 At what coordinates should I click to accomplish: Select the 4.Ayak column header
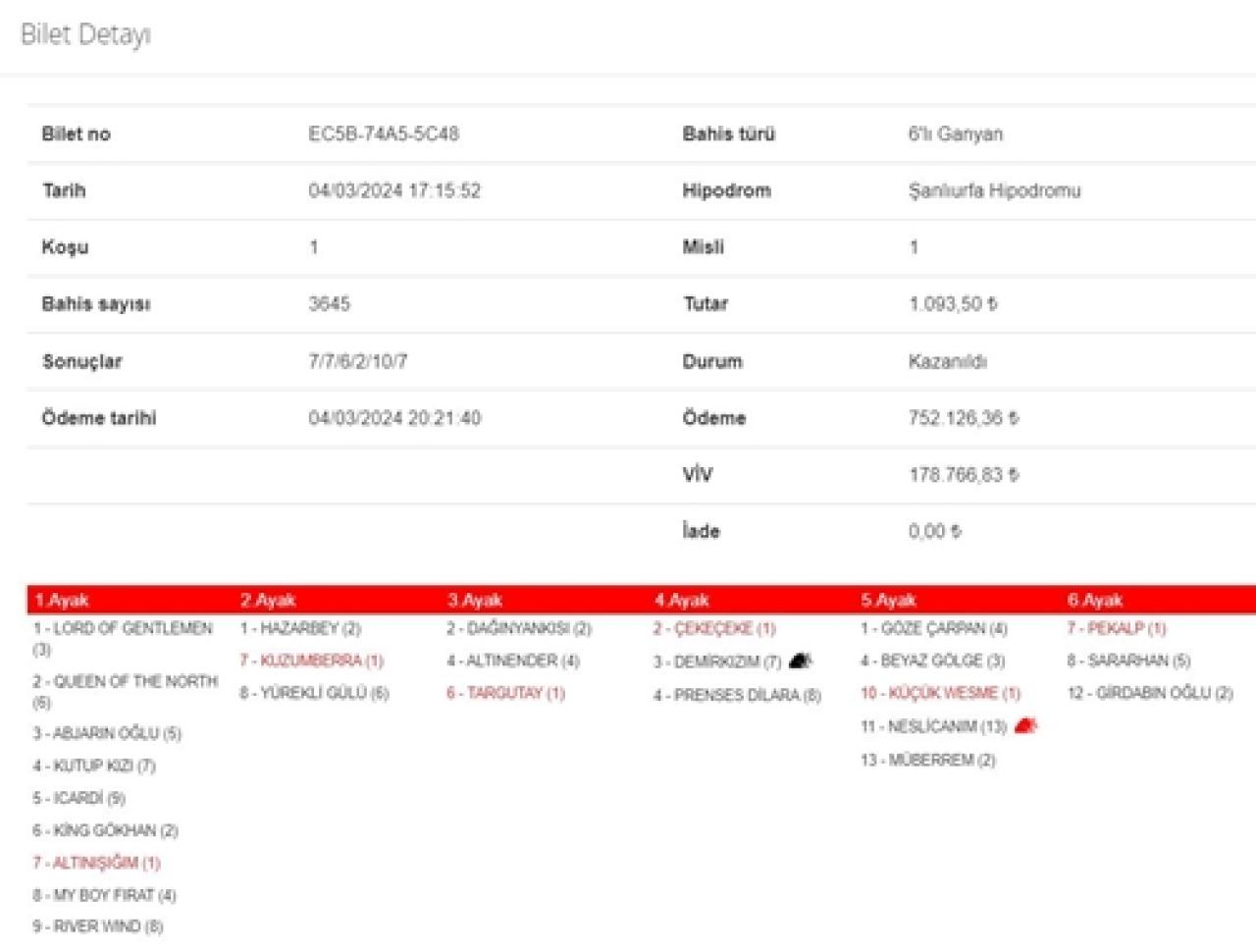pyautogui.click(x=681, y=600)
